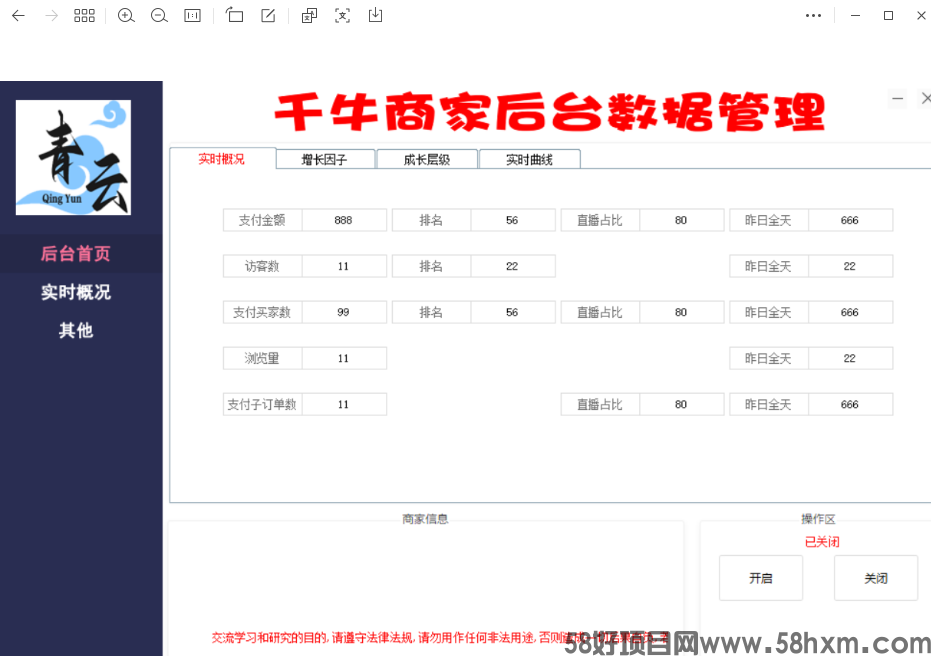Click the 千牛商家后台数据管理 title
This screenshot has height=656, width=931.
550,112
